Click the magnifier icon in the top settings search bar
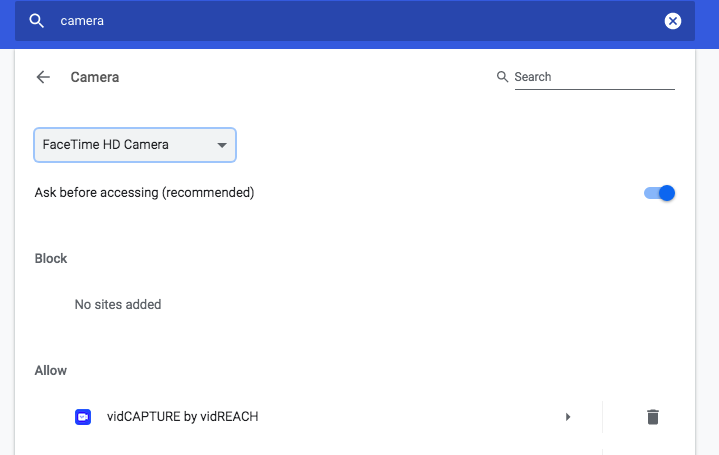The image size is (719, 455). 37,21
